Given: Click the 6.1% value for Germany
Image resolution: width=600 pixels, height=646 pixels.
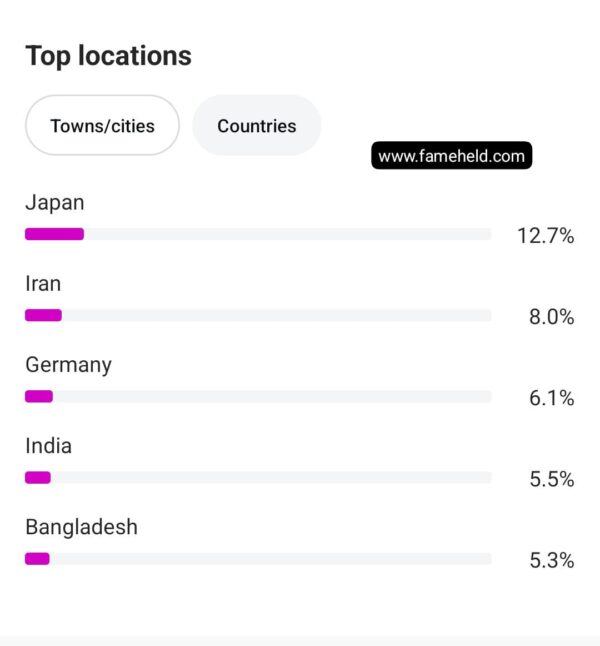Looking at the screenshot, I should pos(551,398).
